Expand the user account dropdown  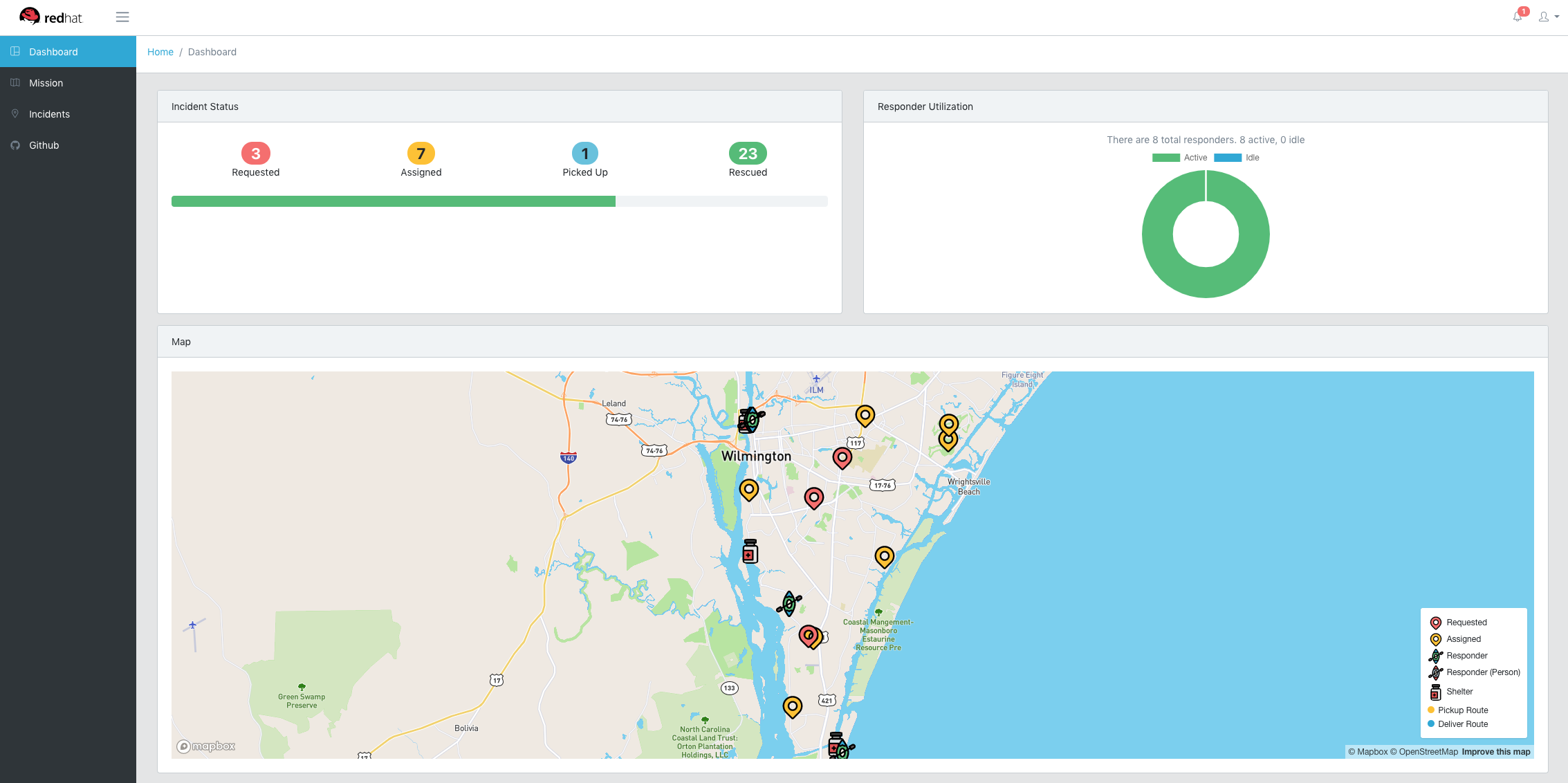[1548, 17]
